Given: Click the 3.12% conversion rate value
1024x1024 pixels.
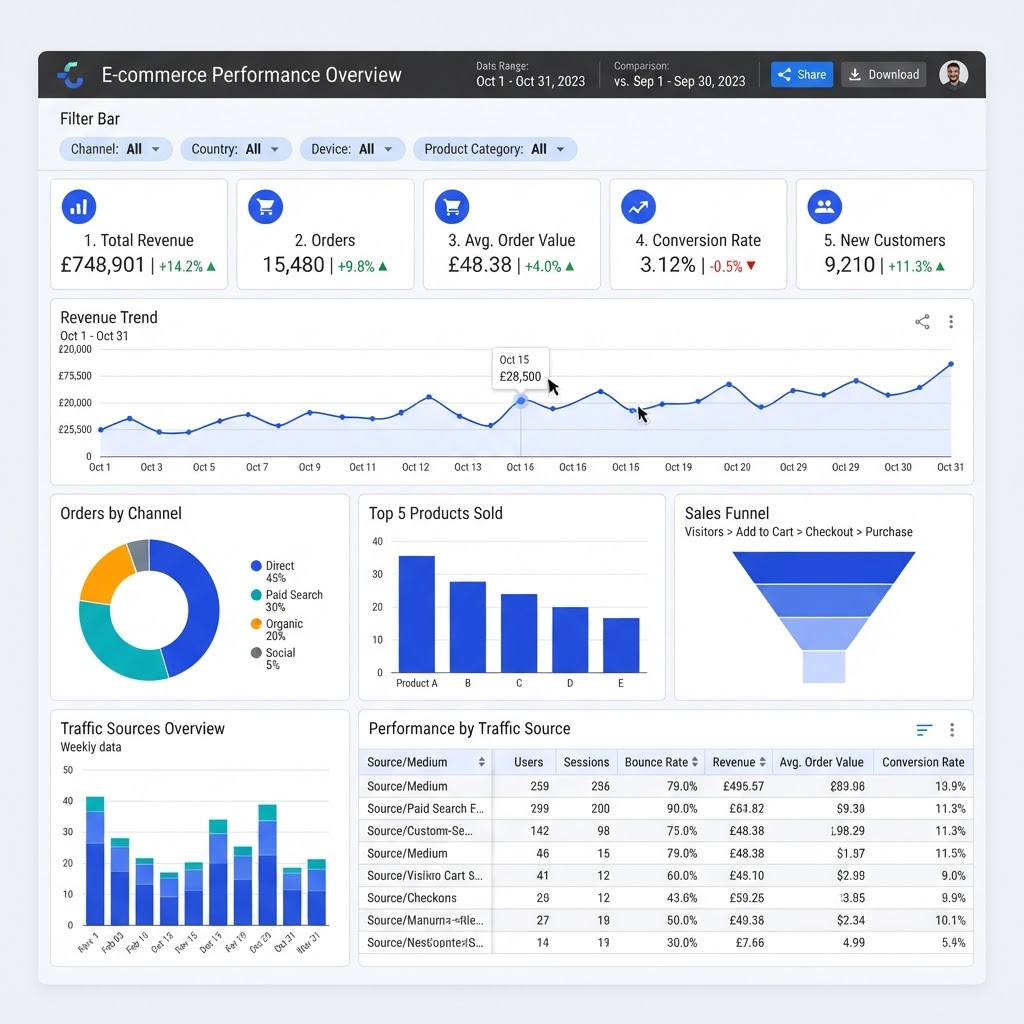Looking at the screenshot, I should [x=667, y=264].
